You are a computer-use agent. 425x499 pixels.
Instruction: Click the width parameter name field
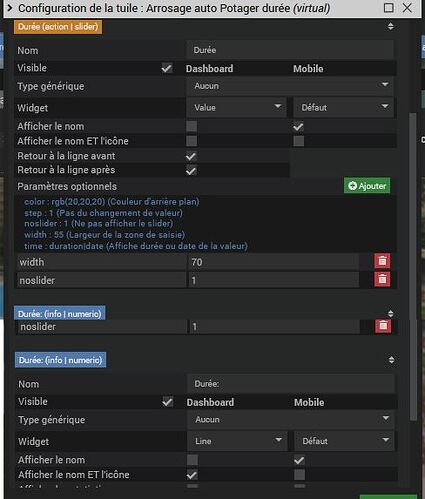(x=101, y=262)
